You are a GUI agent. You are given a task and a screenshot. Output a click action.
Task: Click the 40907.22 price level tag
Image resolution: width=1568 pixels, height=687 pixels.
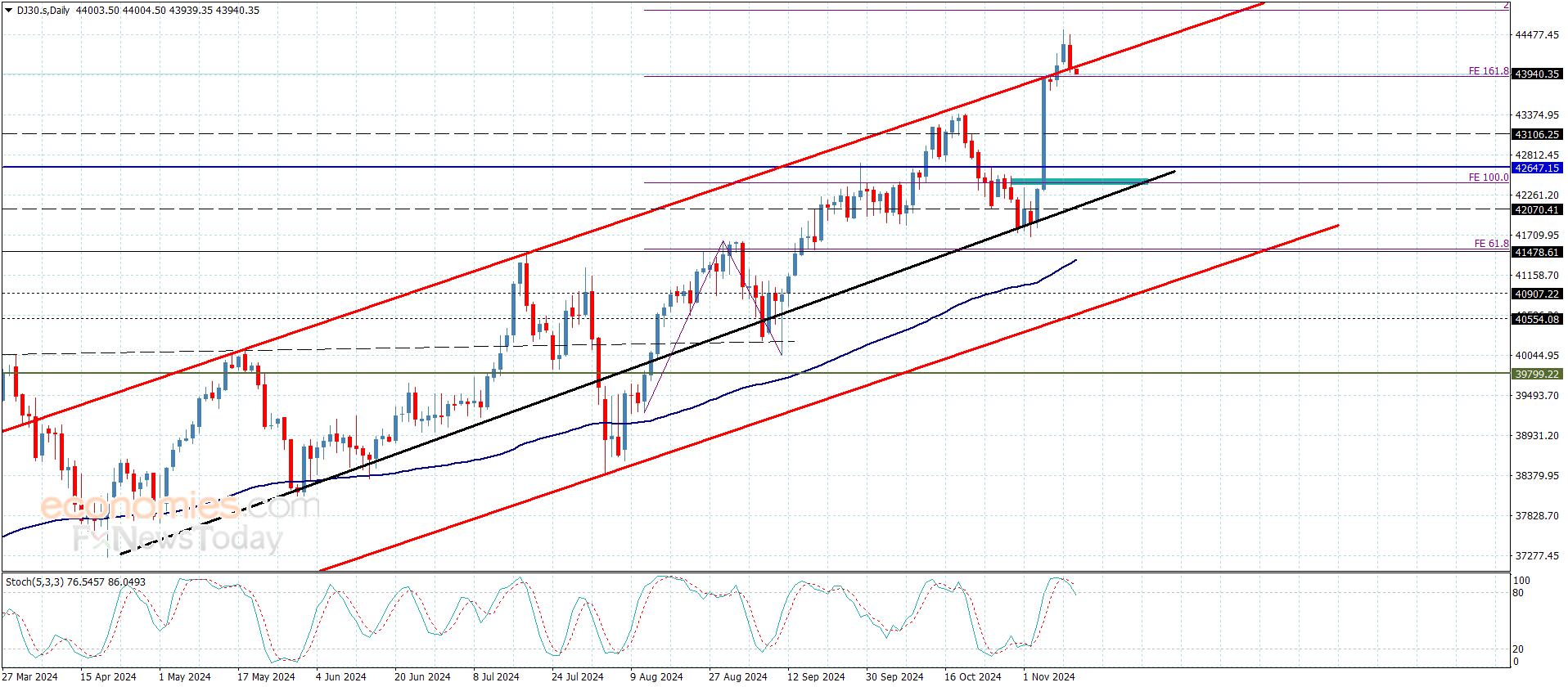click(x=1537, y=294)
